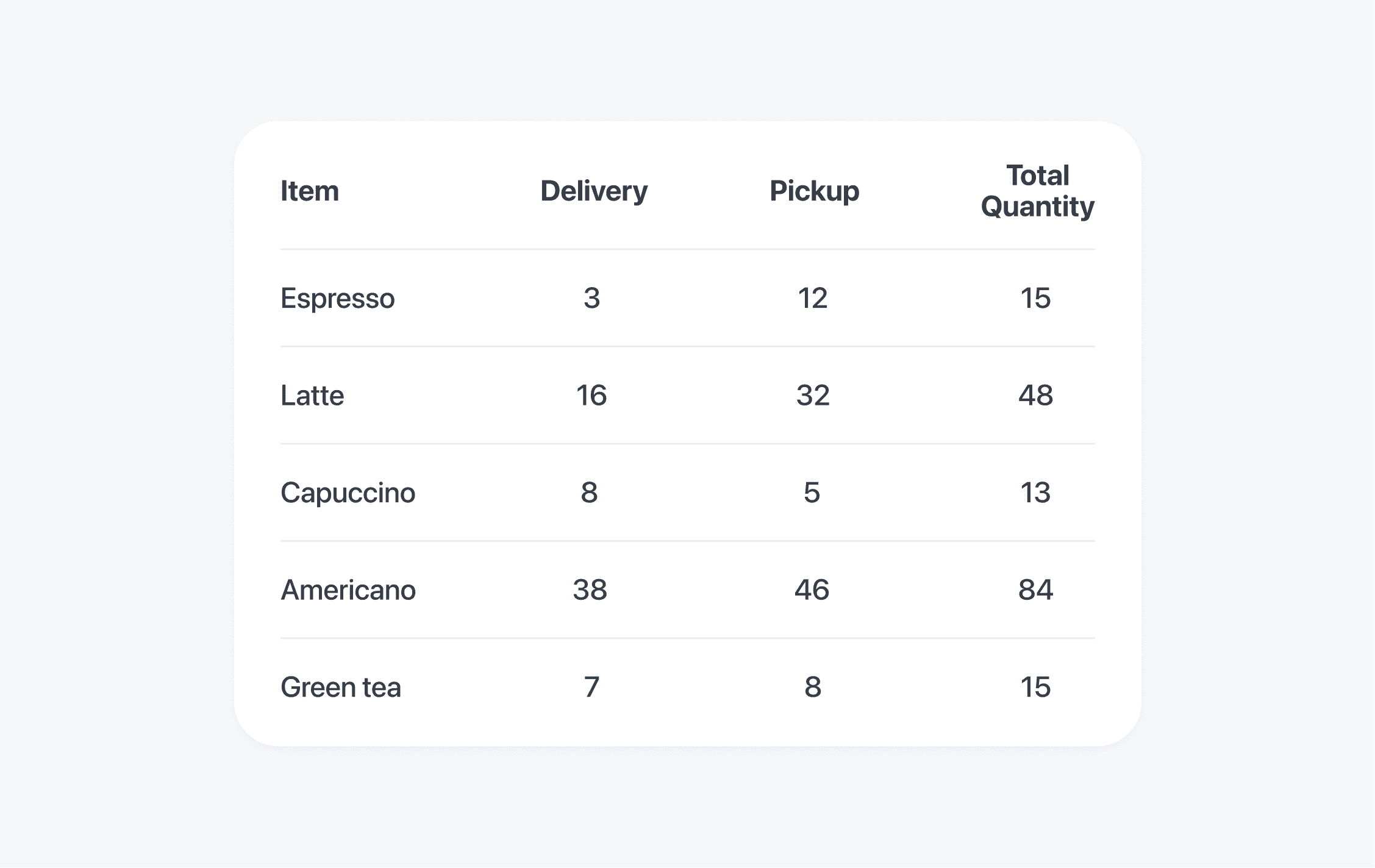Click the Pickup column header
The width and height of the screenshot is (1375, 868).
tap(814, 191)
